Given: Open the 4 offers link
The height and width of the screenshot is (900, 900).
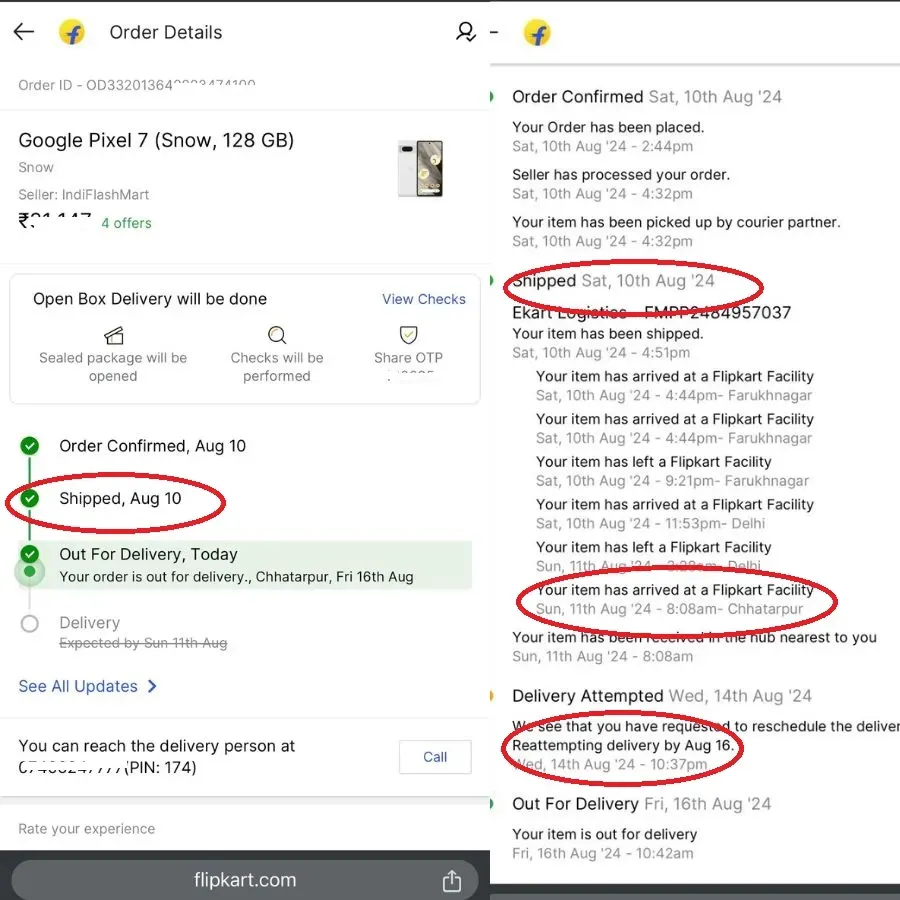Looking at the screenshot, I should point(126,223).
